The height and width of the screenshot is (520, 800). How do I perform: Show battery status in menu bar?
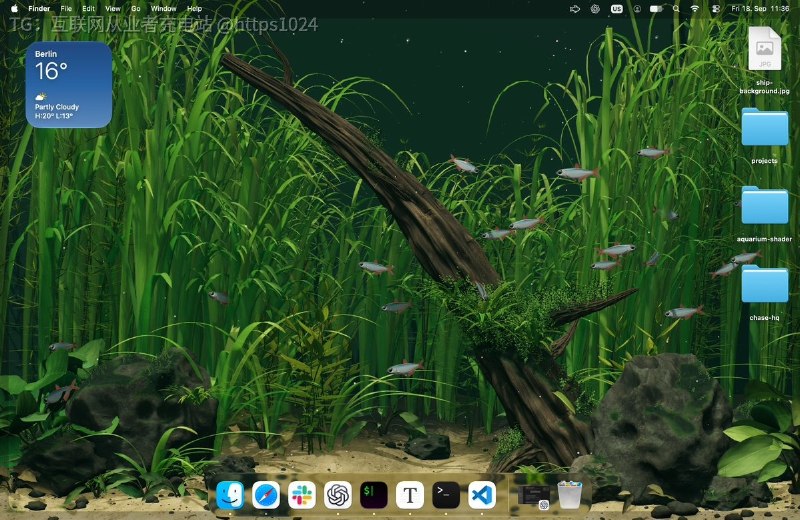click(657, 9)
